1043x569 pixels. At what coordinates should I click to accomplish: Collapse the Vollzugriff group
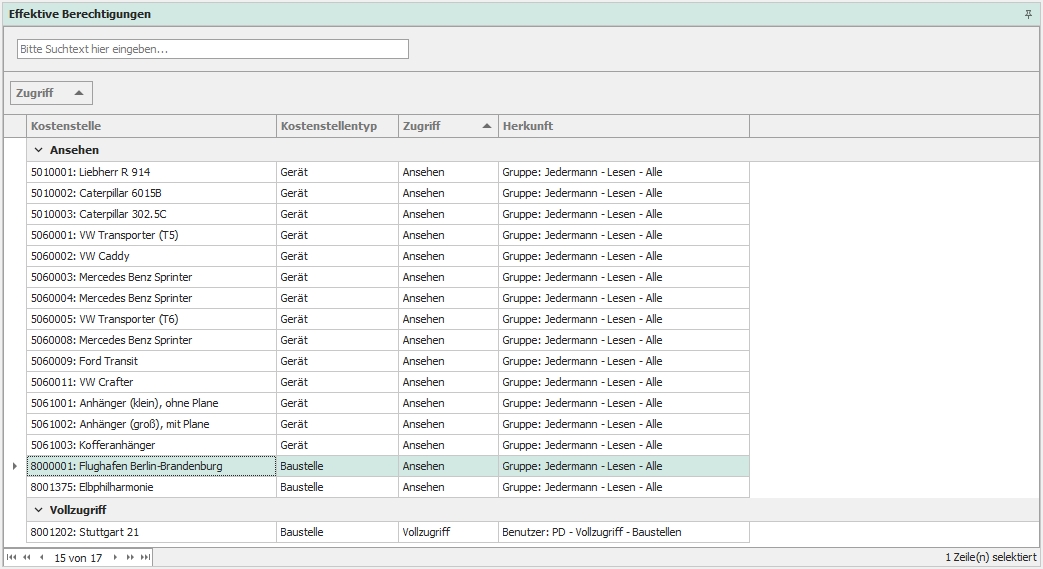click(39, 510)
